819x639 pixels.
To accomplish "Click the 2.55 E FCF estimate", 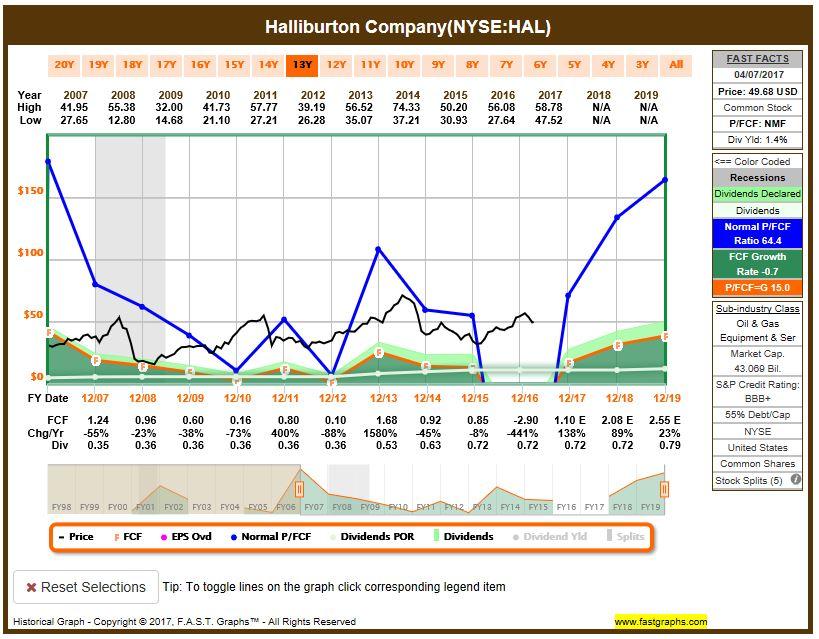I will coord(665,420).
